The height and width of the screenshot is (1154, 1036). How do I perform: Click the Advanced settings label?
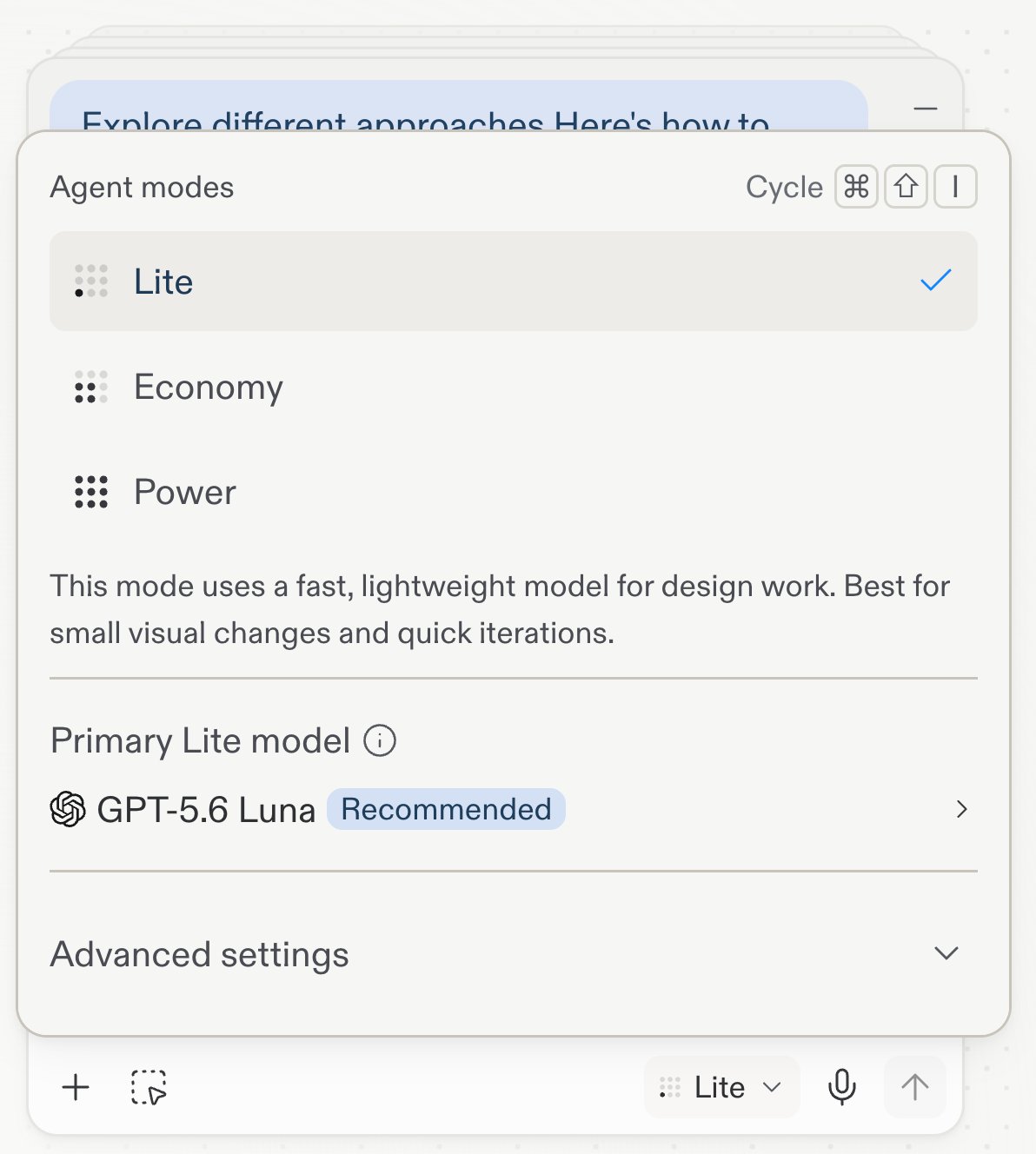pyautogui.click(x=200, y=954)
